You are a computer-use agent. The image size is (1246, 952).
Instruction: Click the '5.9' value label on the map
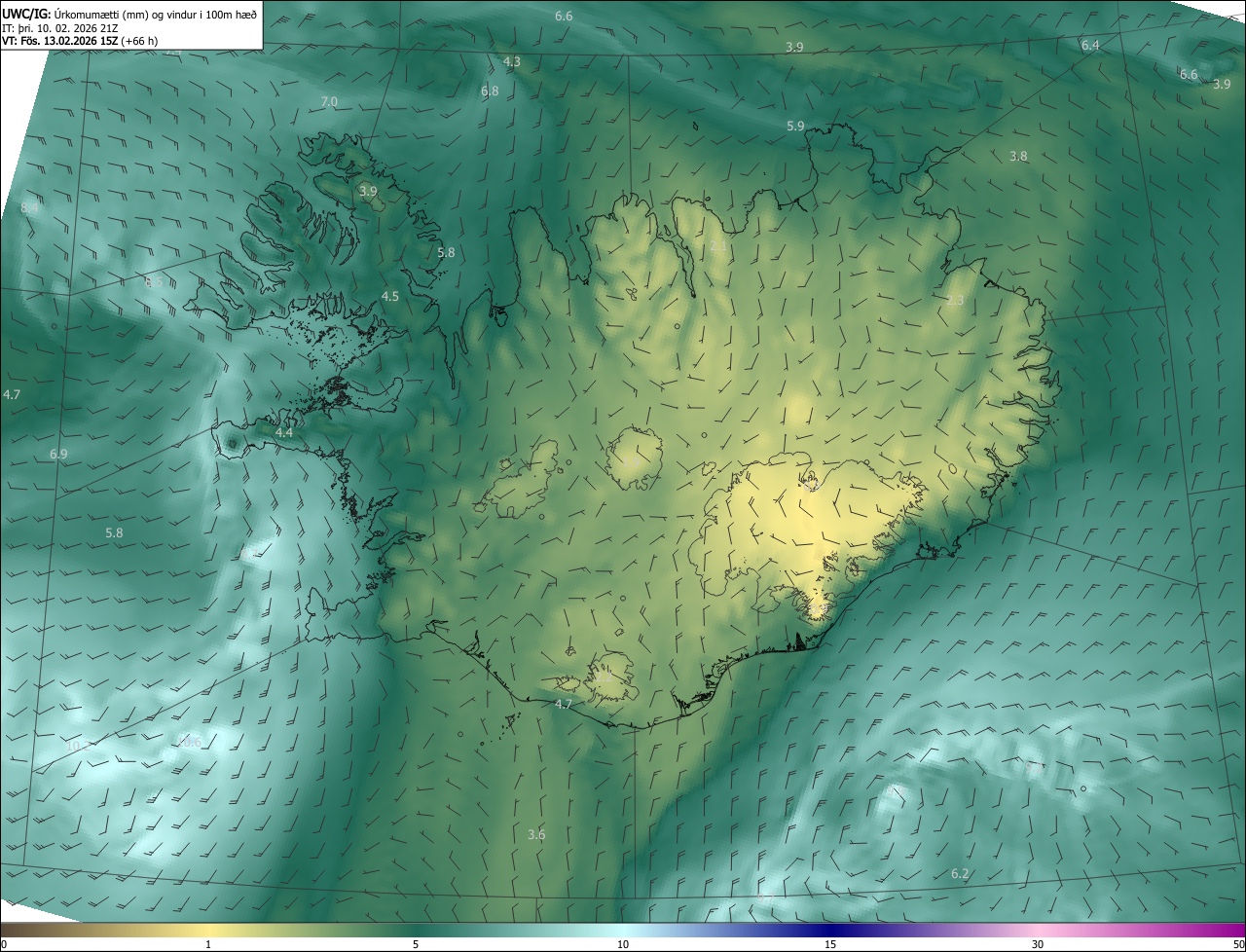tap(795, 126)
